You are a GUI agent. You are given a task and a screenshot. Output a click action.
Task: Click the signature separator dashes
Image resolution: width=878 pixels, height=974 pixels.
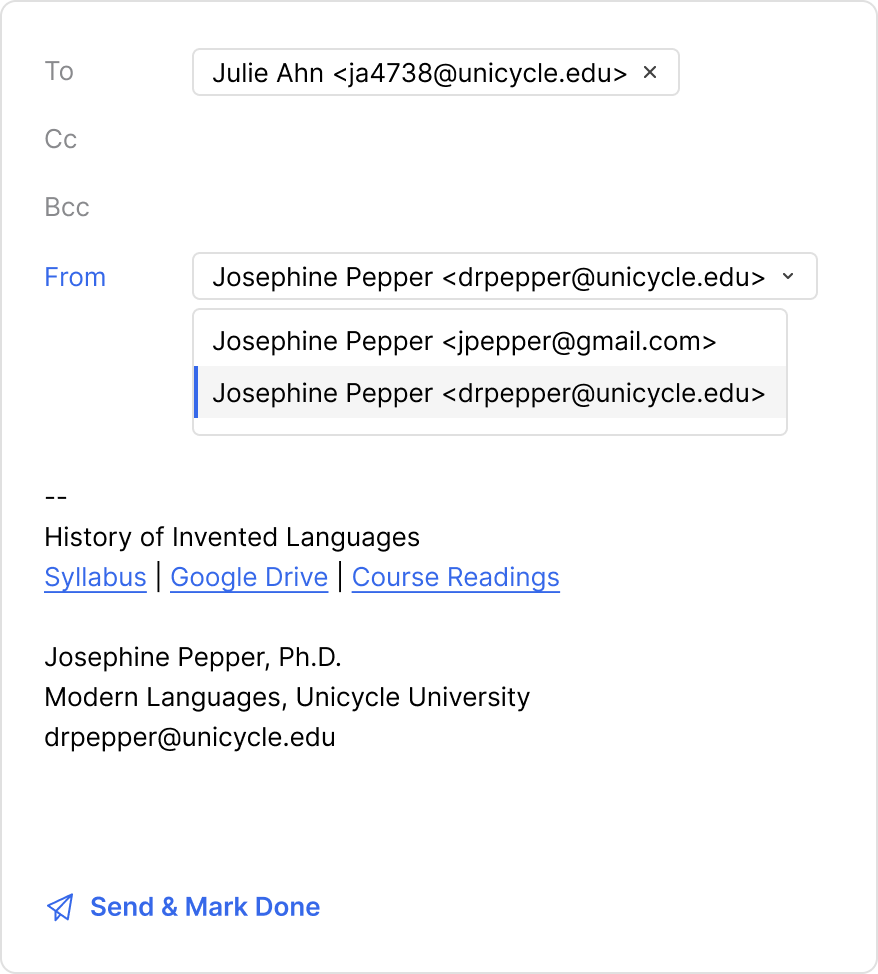coord(56,498)
